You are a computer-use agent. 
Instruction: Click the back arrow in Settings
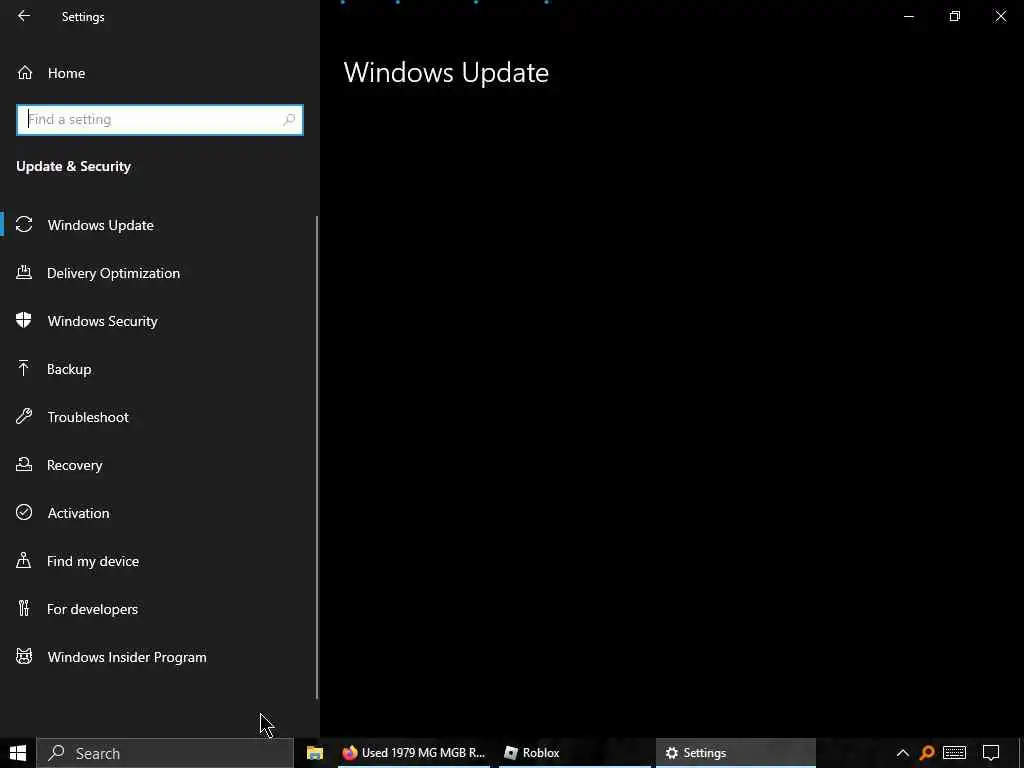[x=24, y=16]
